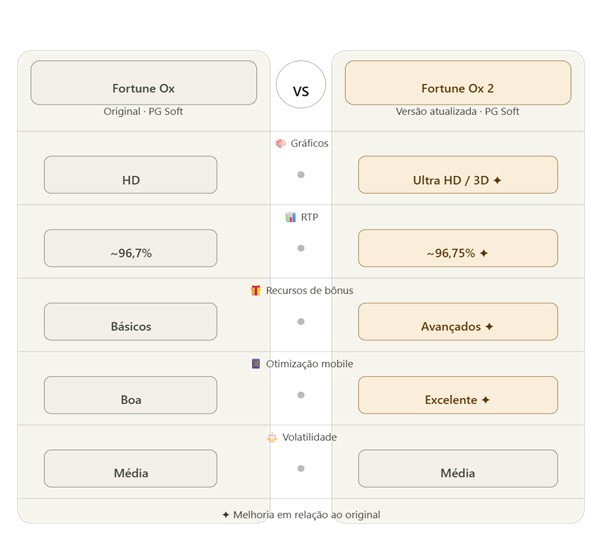
Task: Click the mobile phone icon beside Otimização
Action: pos(256,364)
